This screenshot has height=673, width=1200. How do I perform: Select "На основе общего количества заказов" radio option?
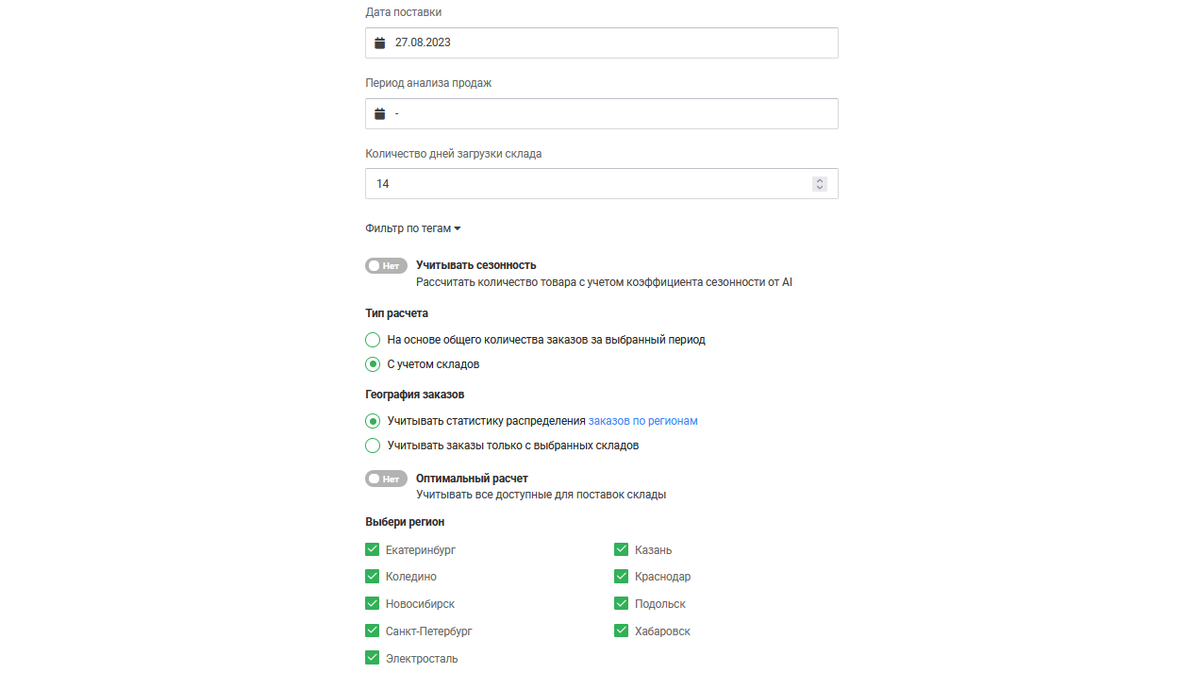click(373, 340)
